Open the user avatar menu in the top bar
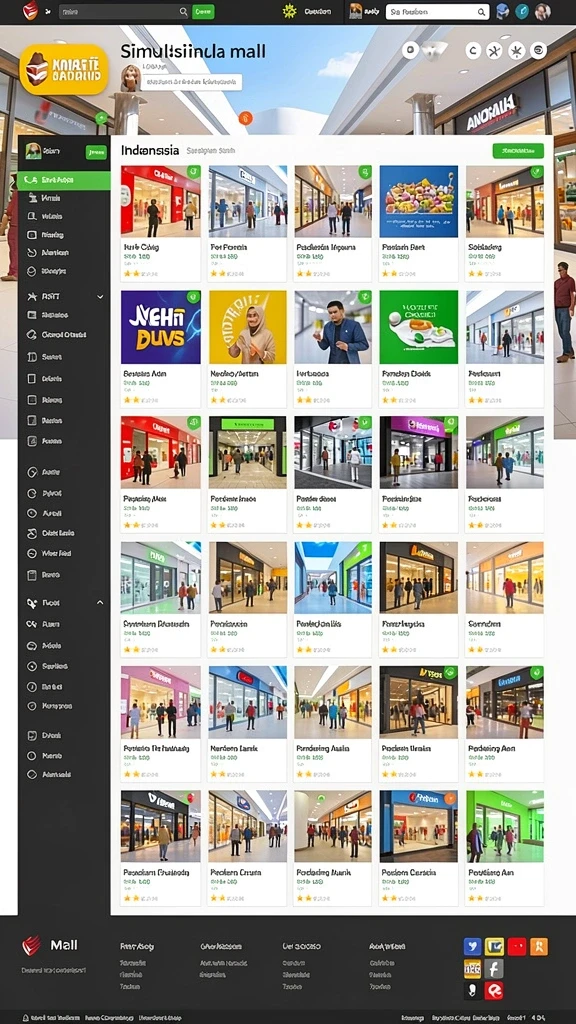576x1024 pixels. (542, 11)
